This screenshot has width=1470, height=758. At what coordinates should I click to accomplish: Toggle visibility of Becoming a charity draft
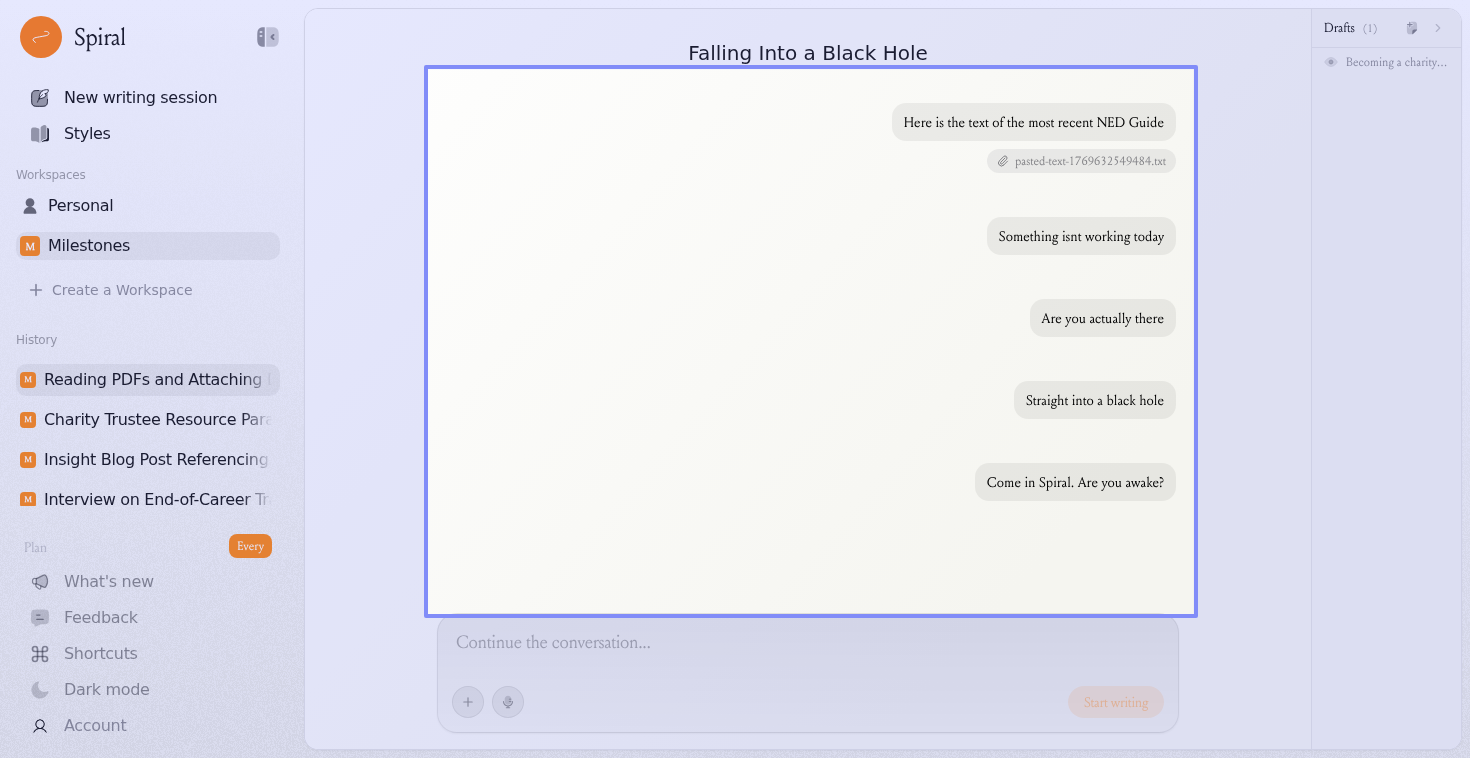coord(1331,62)
